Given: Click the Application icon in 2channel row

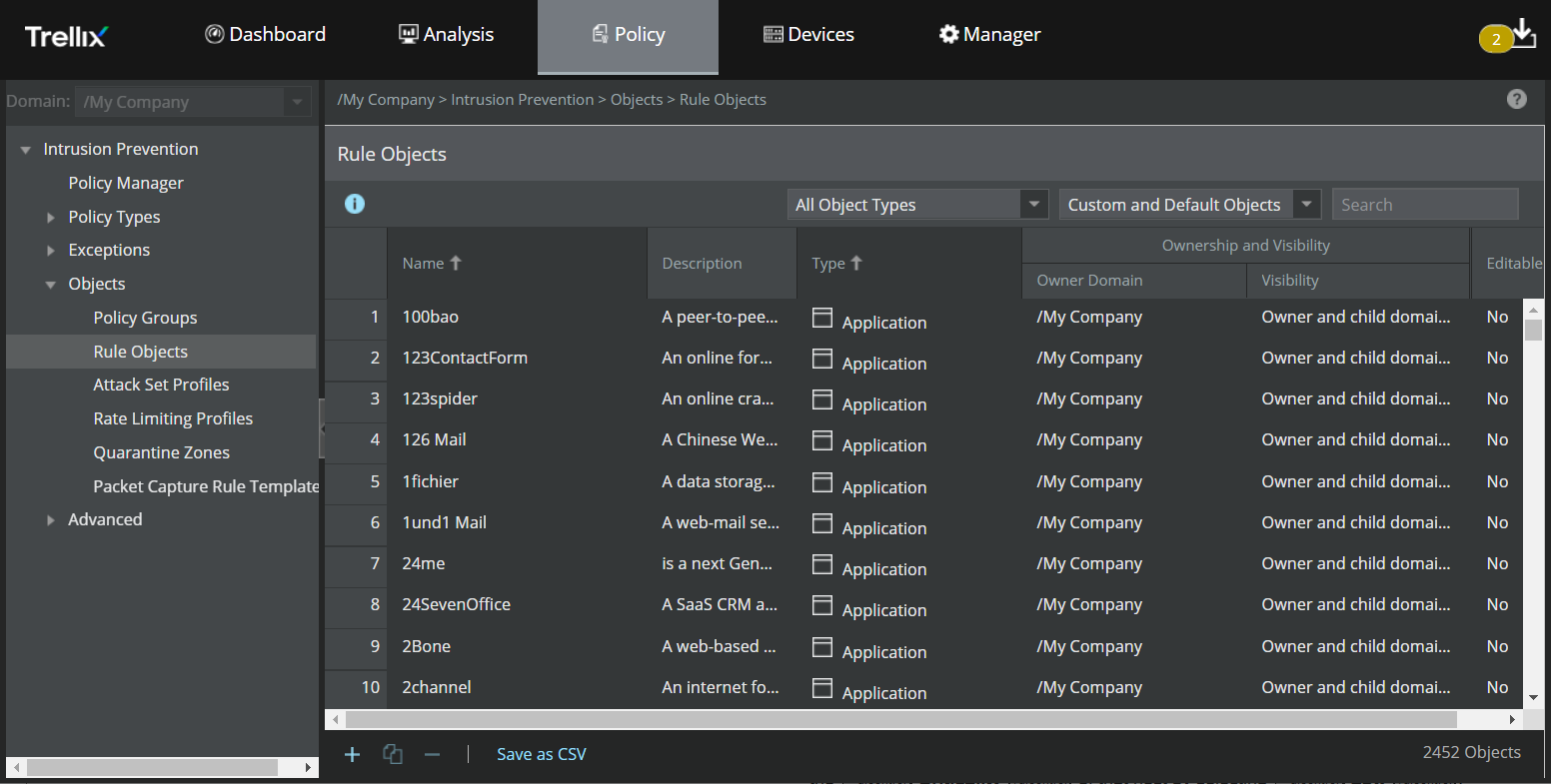Looking at the screenshot, I should (x=822, y=687).
